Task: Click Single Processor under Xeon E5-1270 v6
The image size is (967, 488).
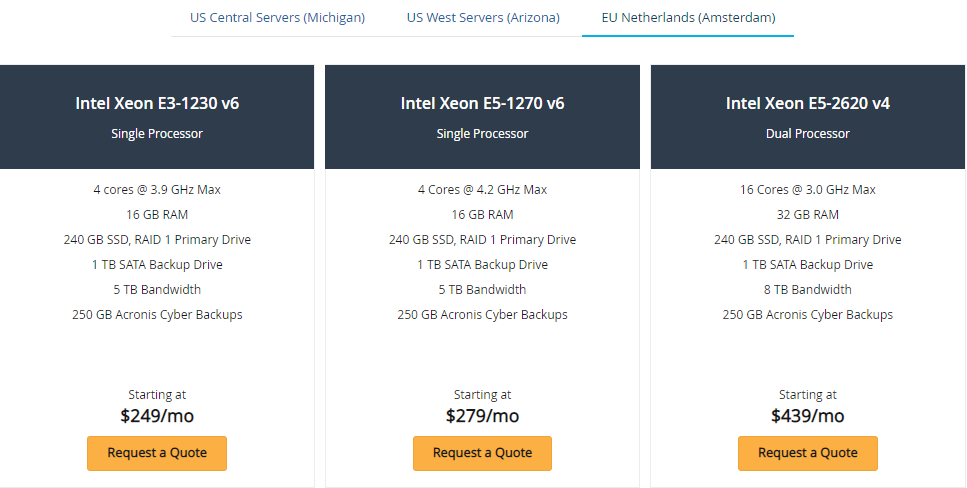Action: point(482,134)
